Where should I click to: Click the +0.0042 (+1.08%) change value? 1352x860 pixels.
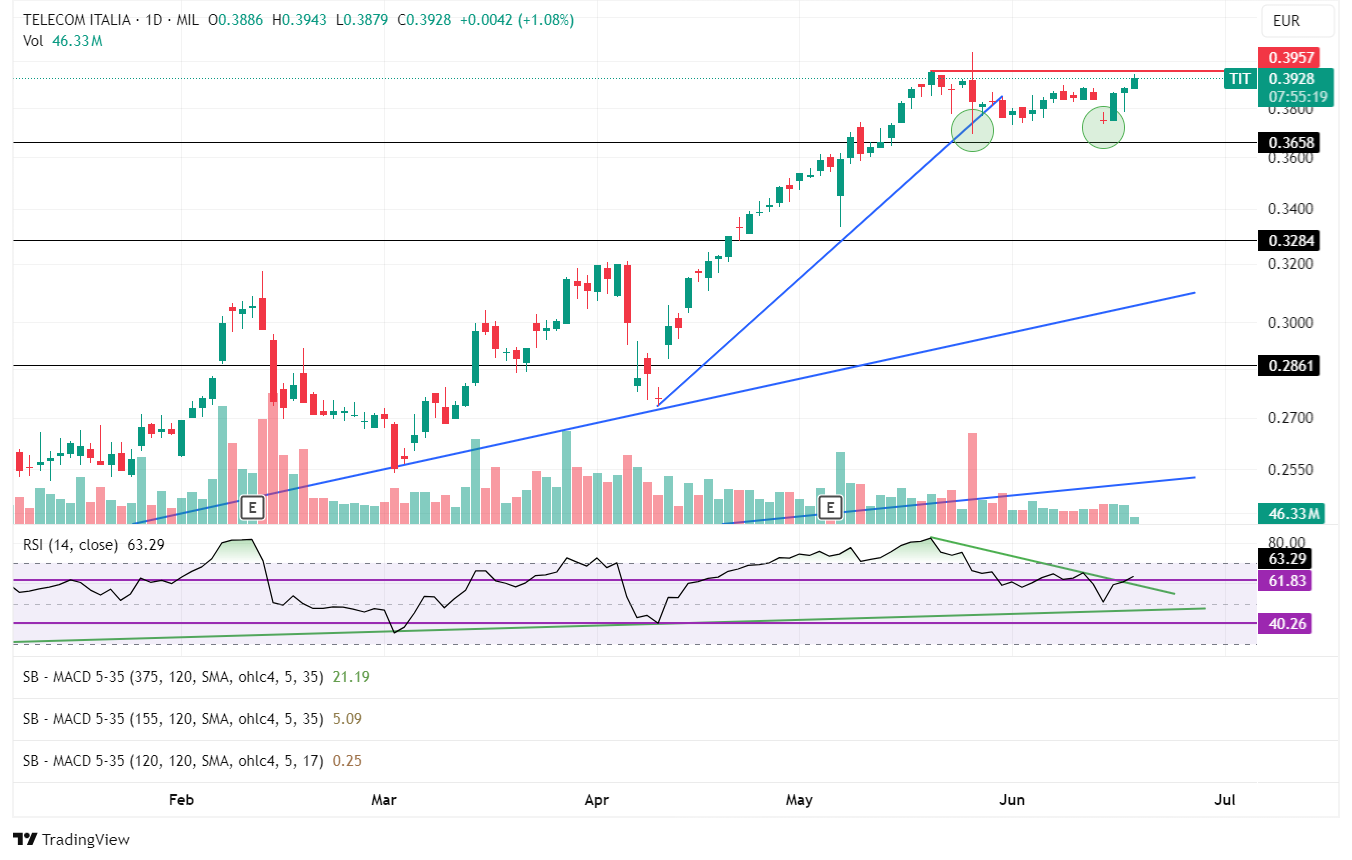point(517,20)
